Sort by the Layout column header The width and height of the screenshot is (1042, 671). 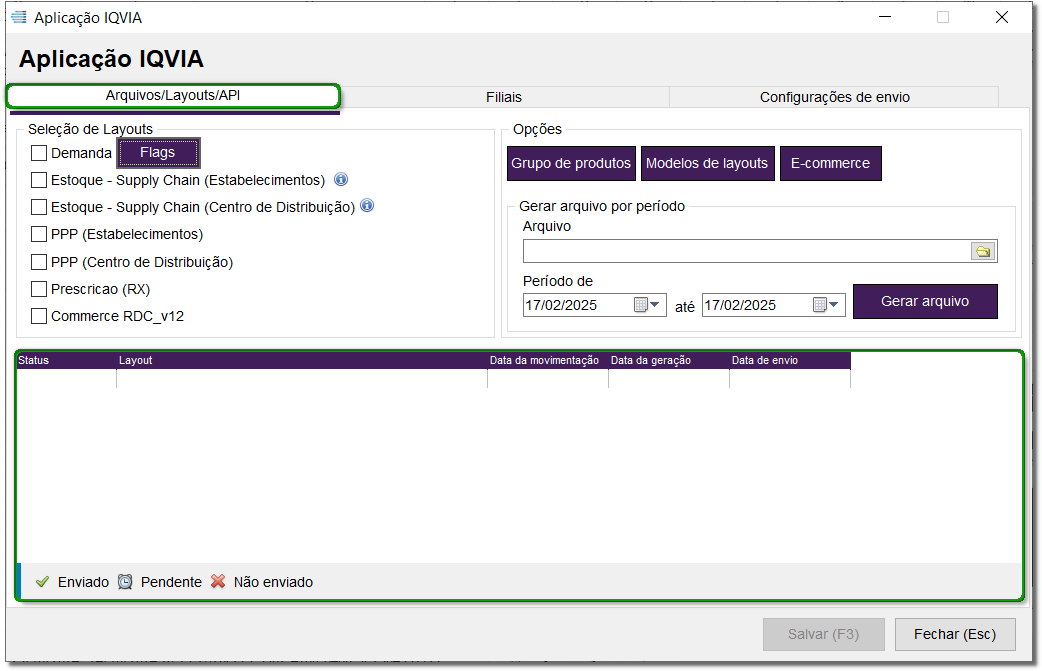pyautogui.click(x=302, y=360)
